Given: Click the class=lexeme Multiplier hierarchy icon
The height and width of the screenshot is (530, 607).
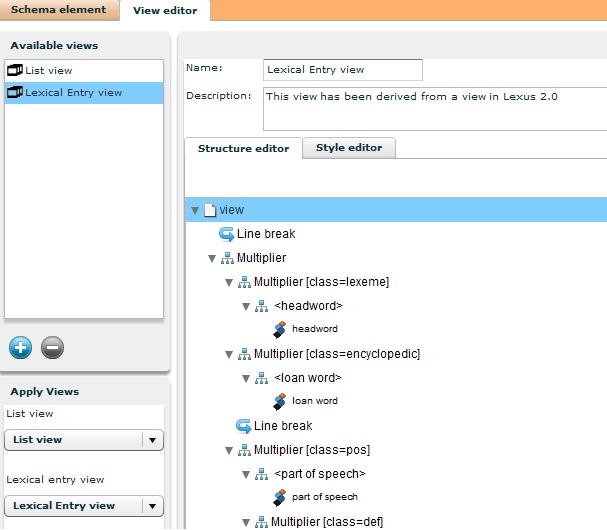Looking at the screenshot, I should tap(244, 282).
